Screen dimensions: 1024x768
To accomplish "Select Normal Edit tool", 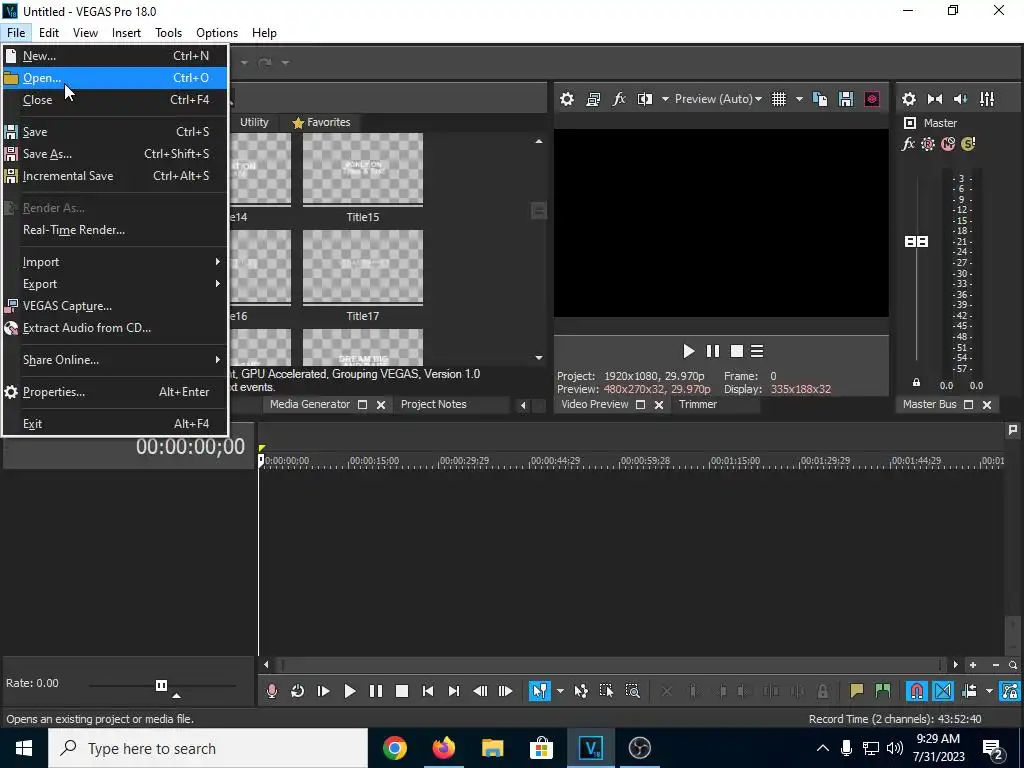I will (540, 691).
